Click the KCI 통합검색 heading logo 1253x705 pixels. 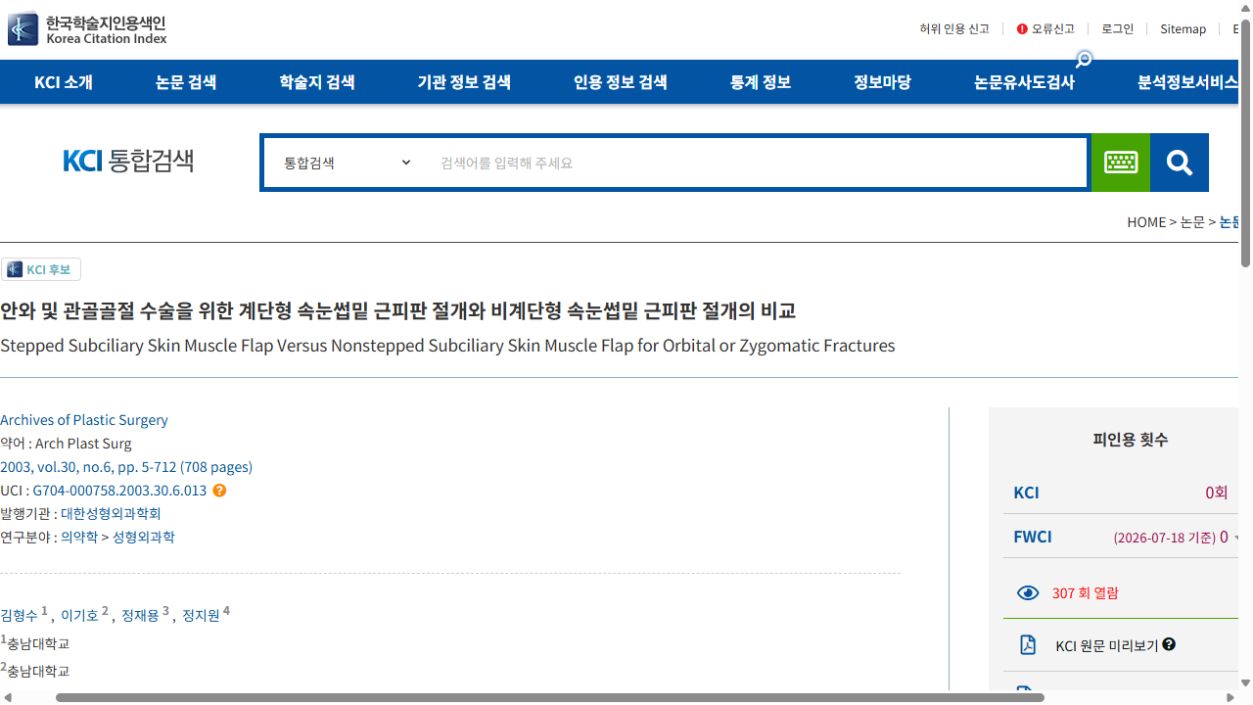pos(128,161)
